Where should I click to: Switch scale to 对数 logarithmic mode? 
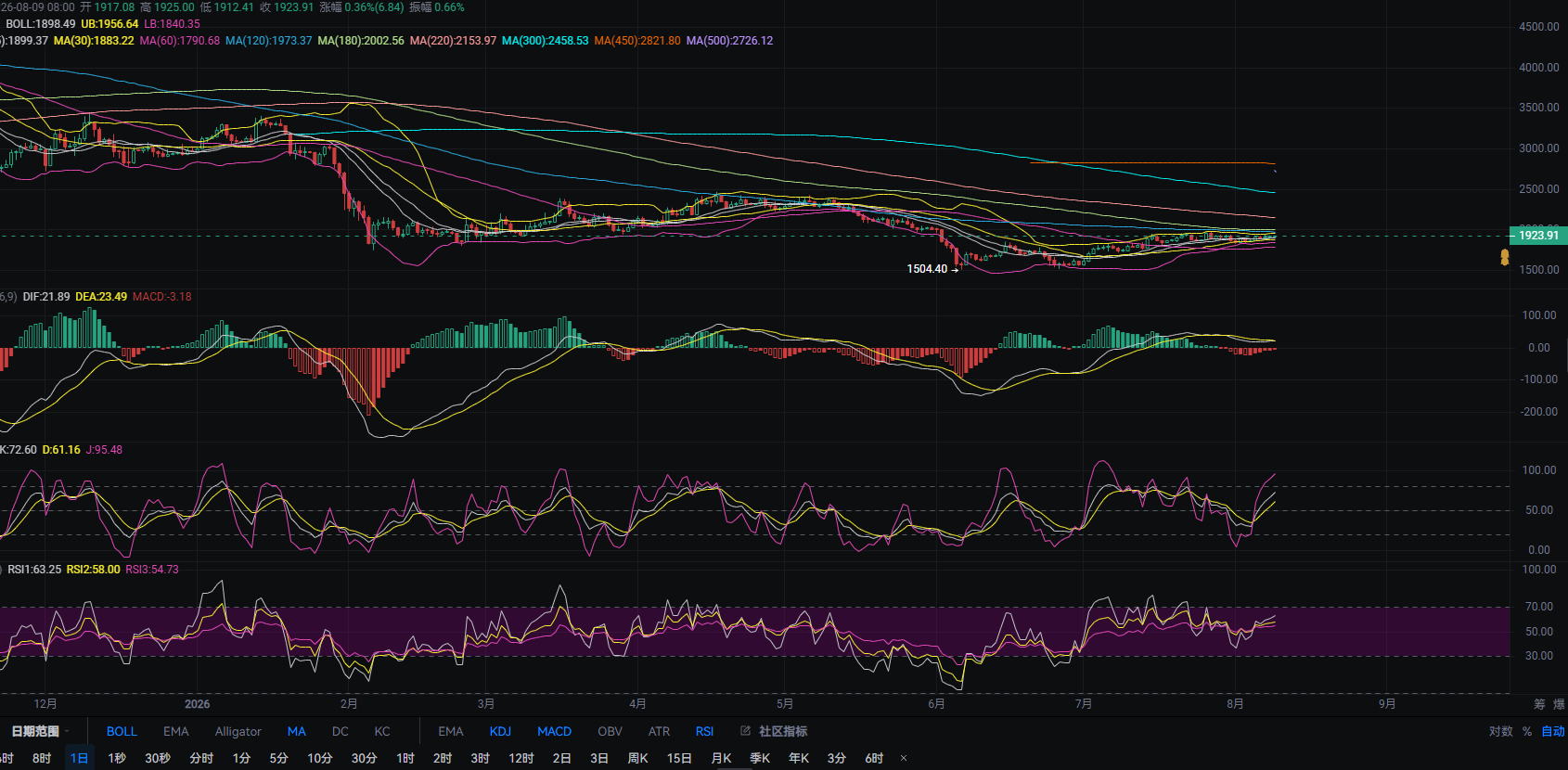(x=1500, y=731)
